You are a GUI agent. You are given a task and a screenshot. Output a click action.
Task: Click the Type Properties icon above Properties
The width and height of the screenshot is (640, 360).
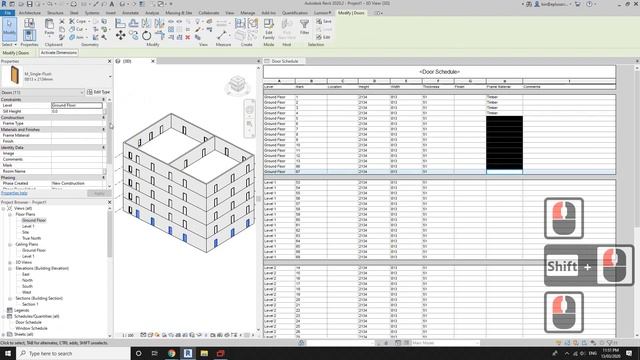pos(29,23)
